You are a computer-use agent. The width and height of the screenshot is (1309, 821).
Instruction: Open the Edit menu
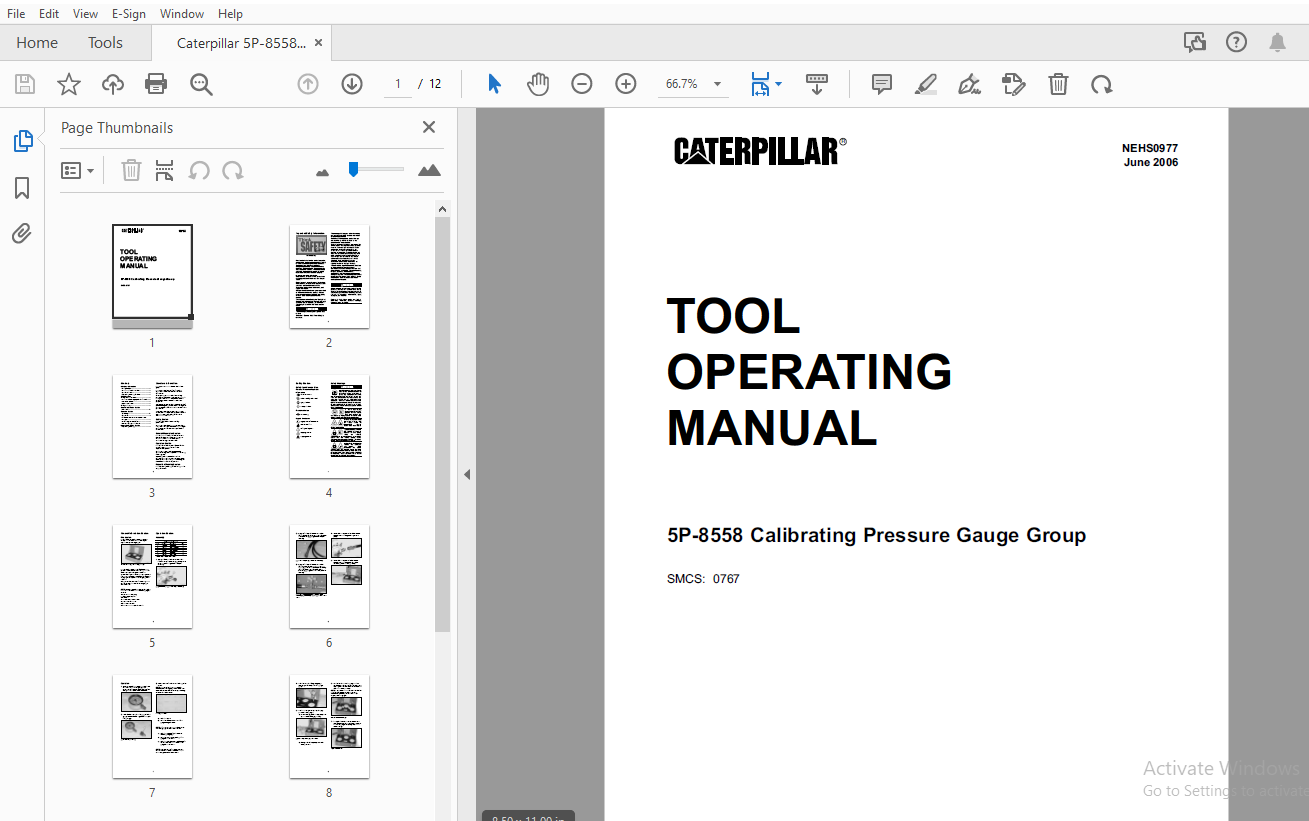[49, 14]
